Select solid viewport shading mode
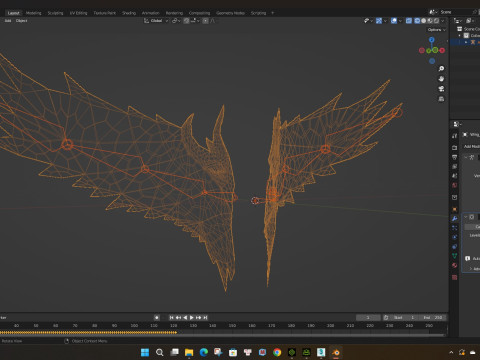480x360 pixels. pyautogui.click(x=424, y=21)
